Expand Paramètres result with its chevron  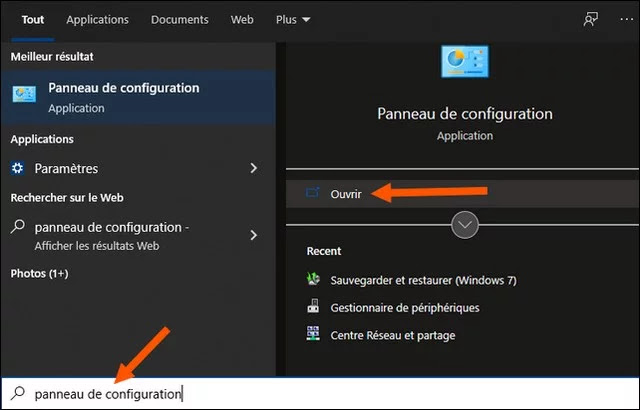[254, 168]
